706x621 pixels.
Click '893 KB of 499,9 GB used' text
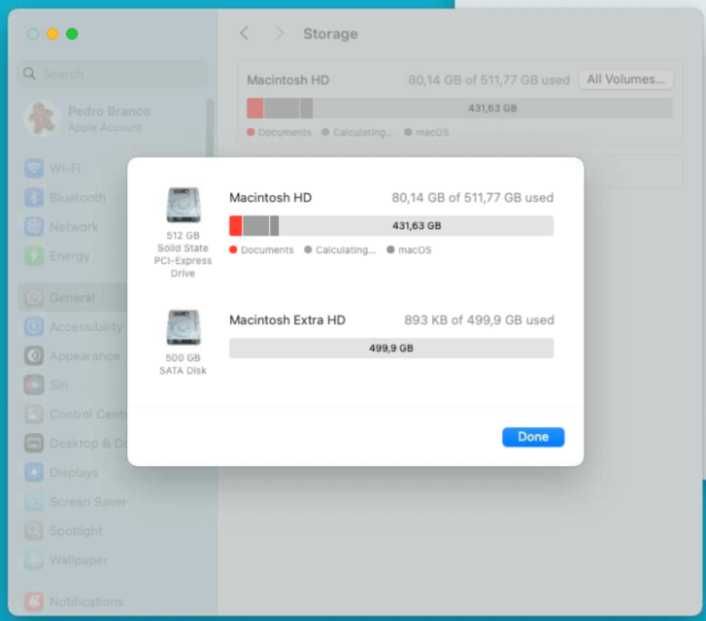click(x=479, y=320)
